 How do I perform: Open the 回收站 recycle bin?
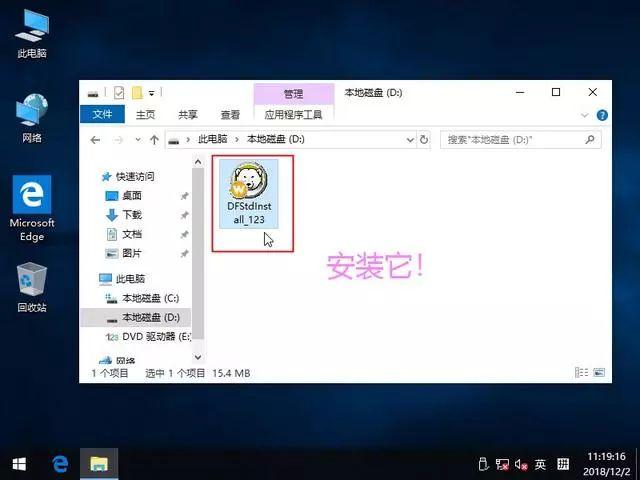32,288
